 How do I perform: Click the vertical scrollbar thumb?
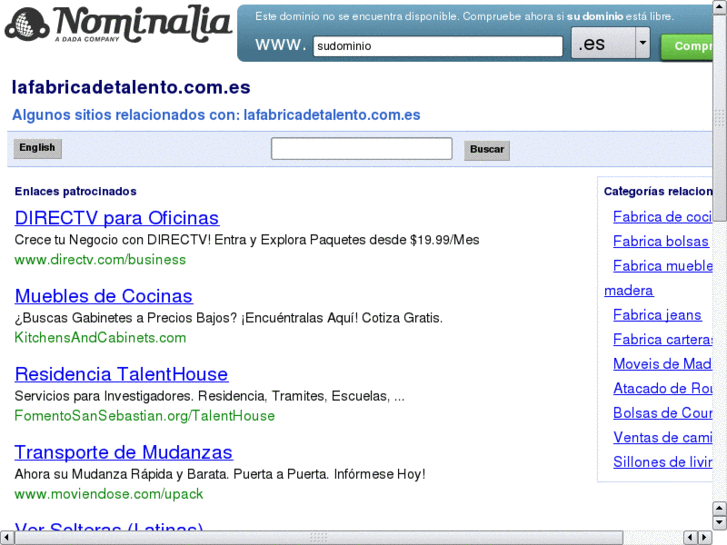tap(720, 118)
